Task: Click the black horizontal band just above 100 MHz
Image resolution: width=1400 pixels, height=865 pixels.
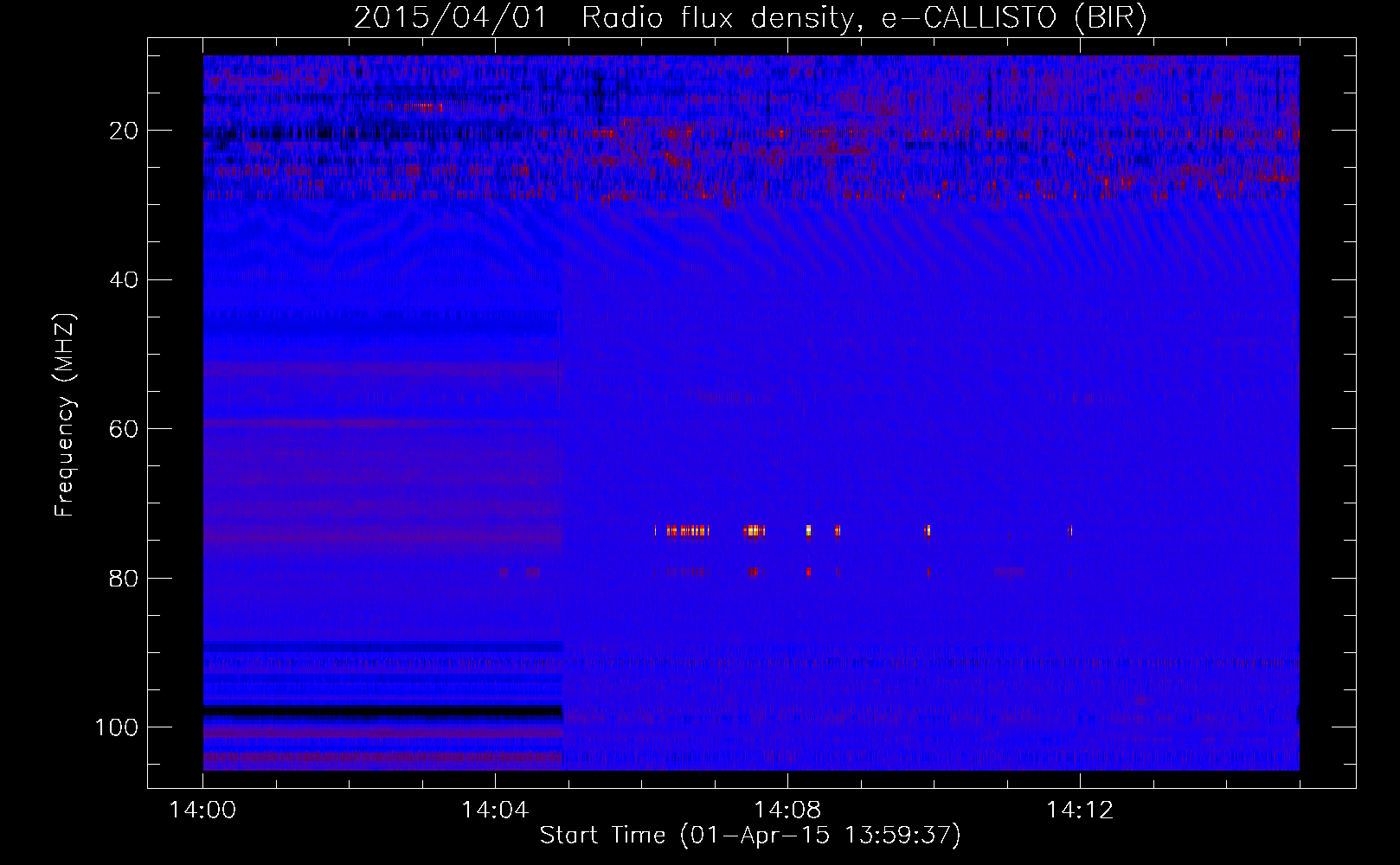Action: click(x=382, y=711)
